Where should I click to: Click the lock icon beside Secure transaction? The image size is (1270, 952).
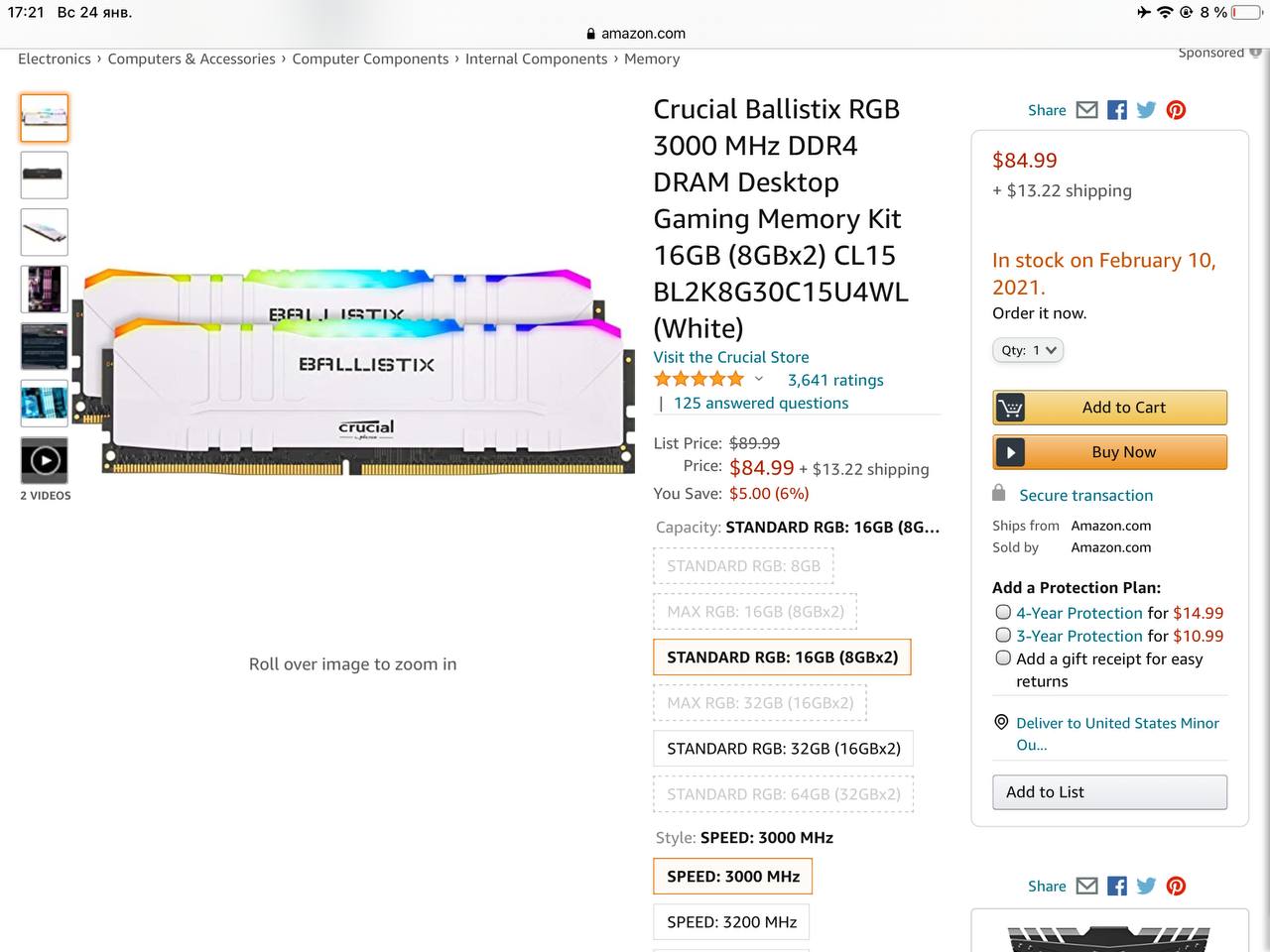pyautogui.click(x=999, y=494)
